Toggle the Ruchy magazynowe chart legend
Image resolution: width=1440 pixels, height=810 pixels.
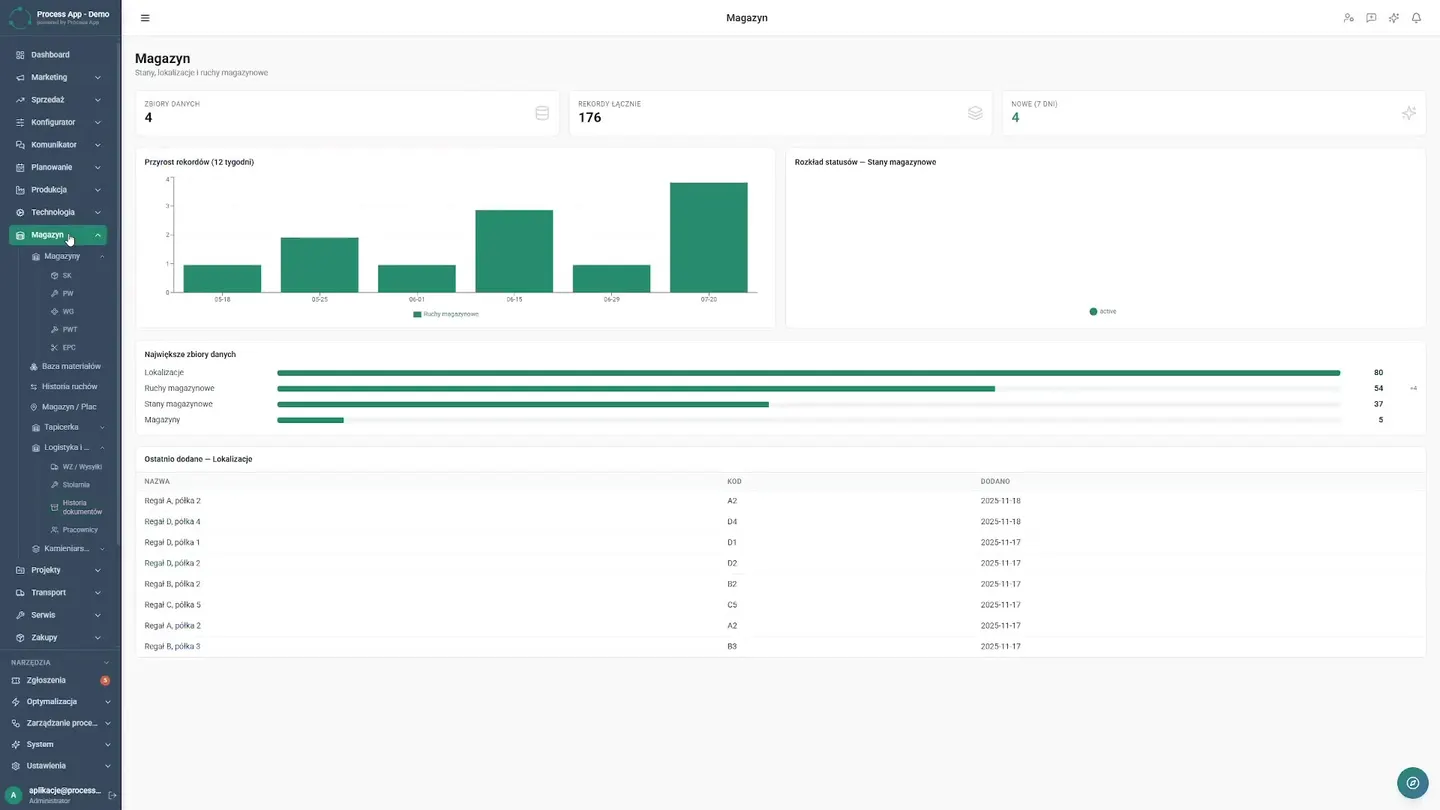tap(446, 314)
